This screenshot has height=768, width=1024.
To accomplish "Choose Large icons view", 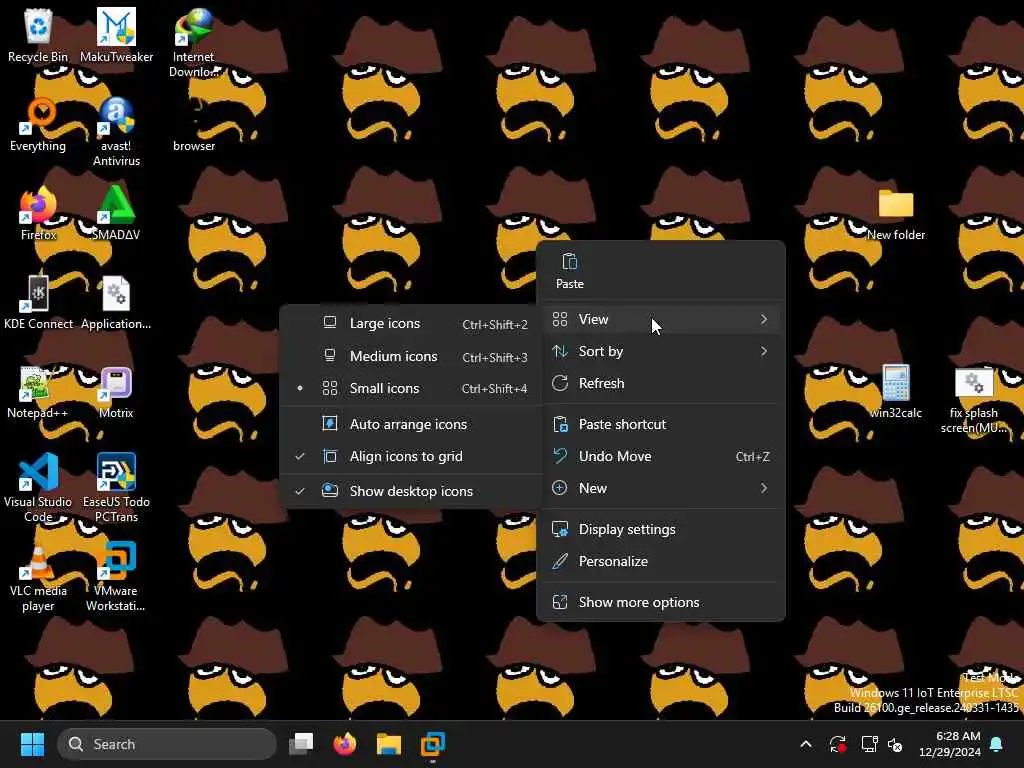I will point(413,323).
